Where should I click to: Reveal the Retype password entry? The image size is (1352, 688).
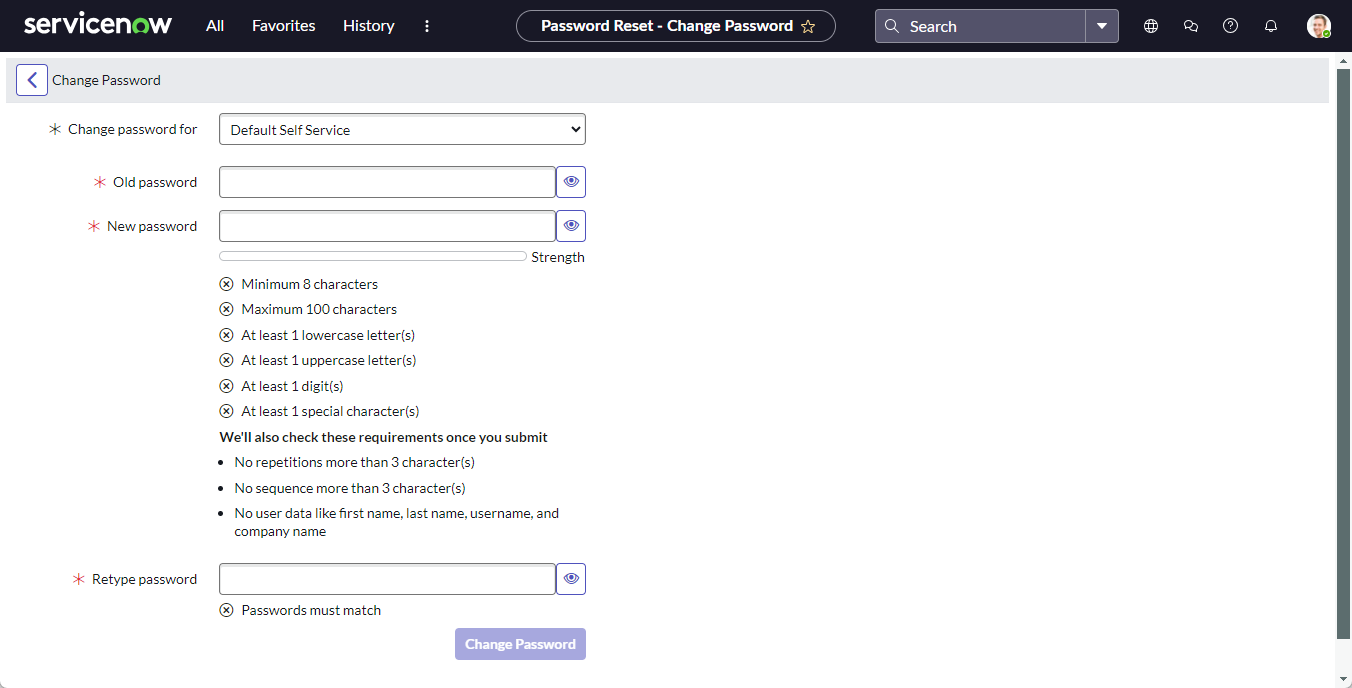click(x=571, y=578)
